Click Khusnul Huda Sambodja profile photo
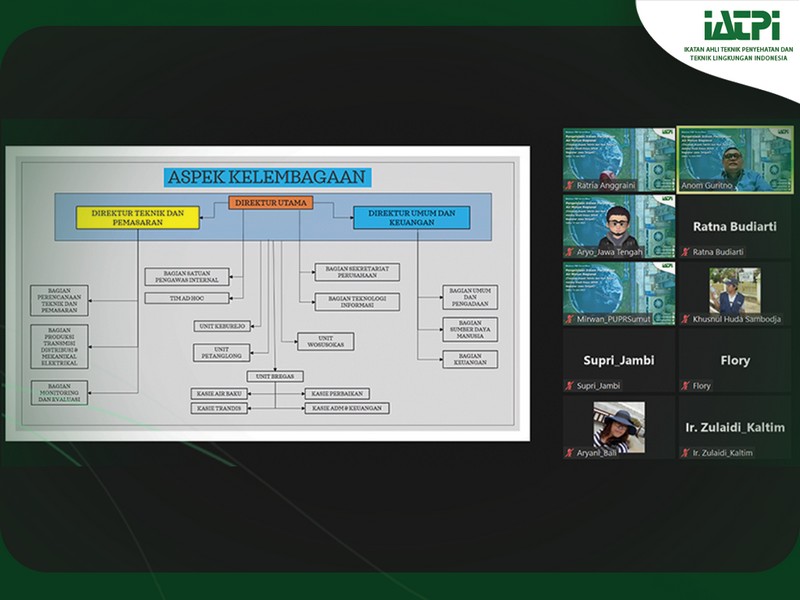This screenshot has width=800, height=600. [735, 290]
